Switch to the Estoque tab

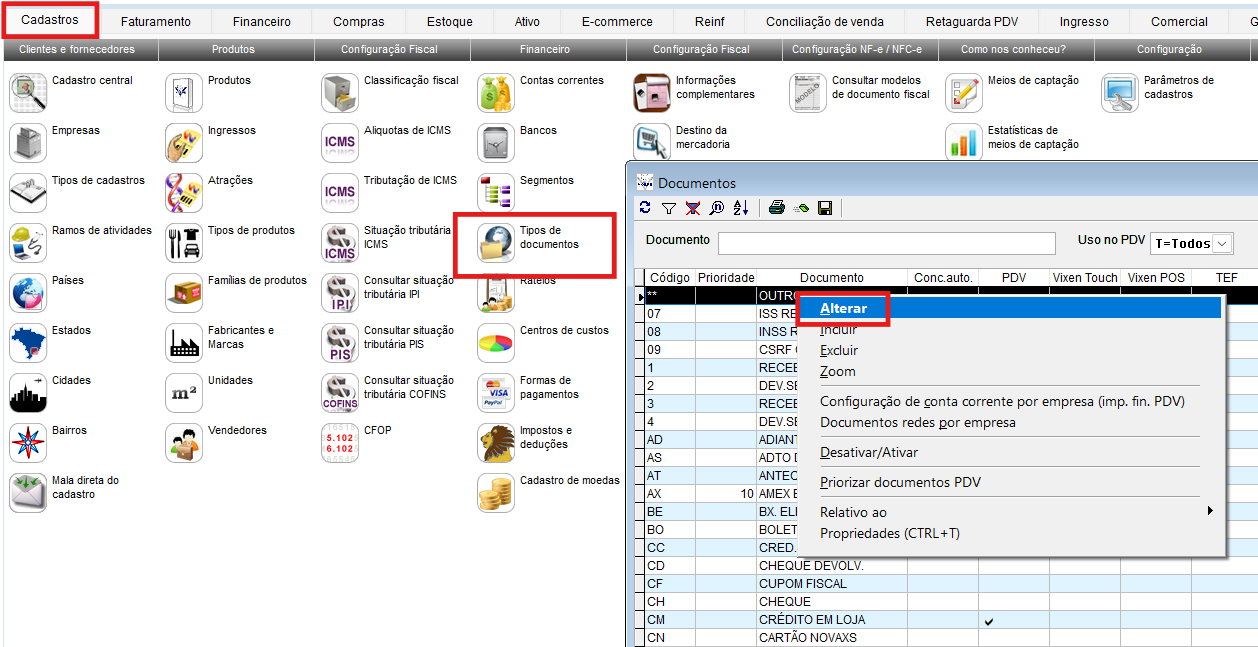449,21
